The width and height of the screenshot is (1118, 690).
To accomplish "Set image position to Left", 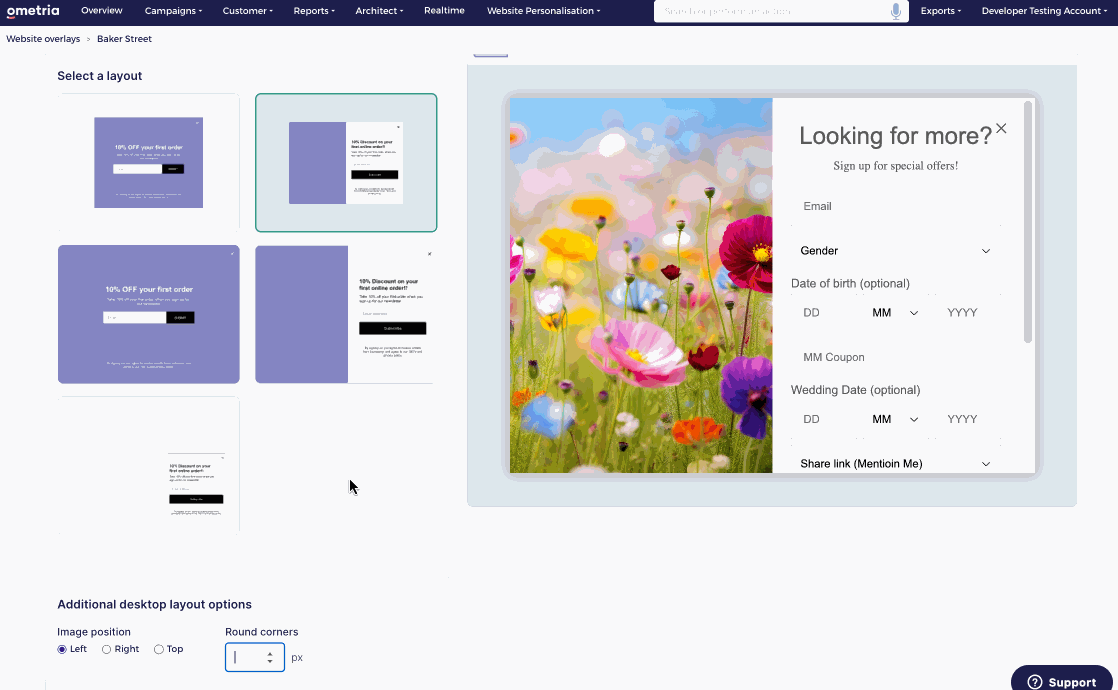I will (x=62, y=649).
